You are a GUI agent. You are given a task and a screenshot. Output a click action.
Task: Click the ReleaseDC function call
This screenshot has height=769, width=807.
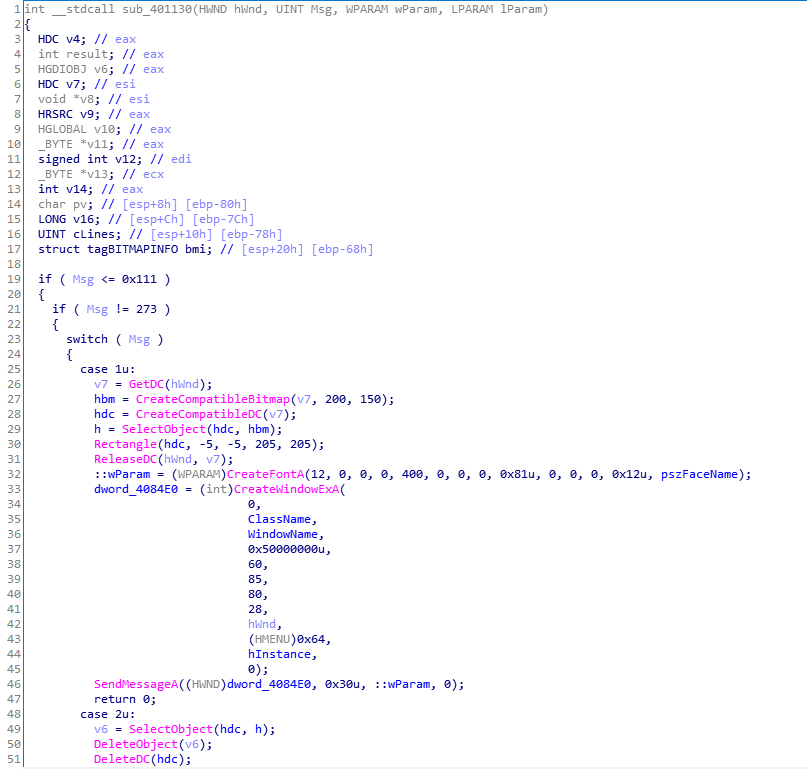(125, 459)
